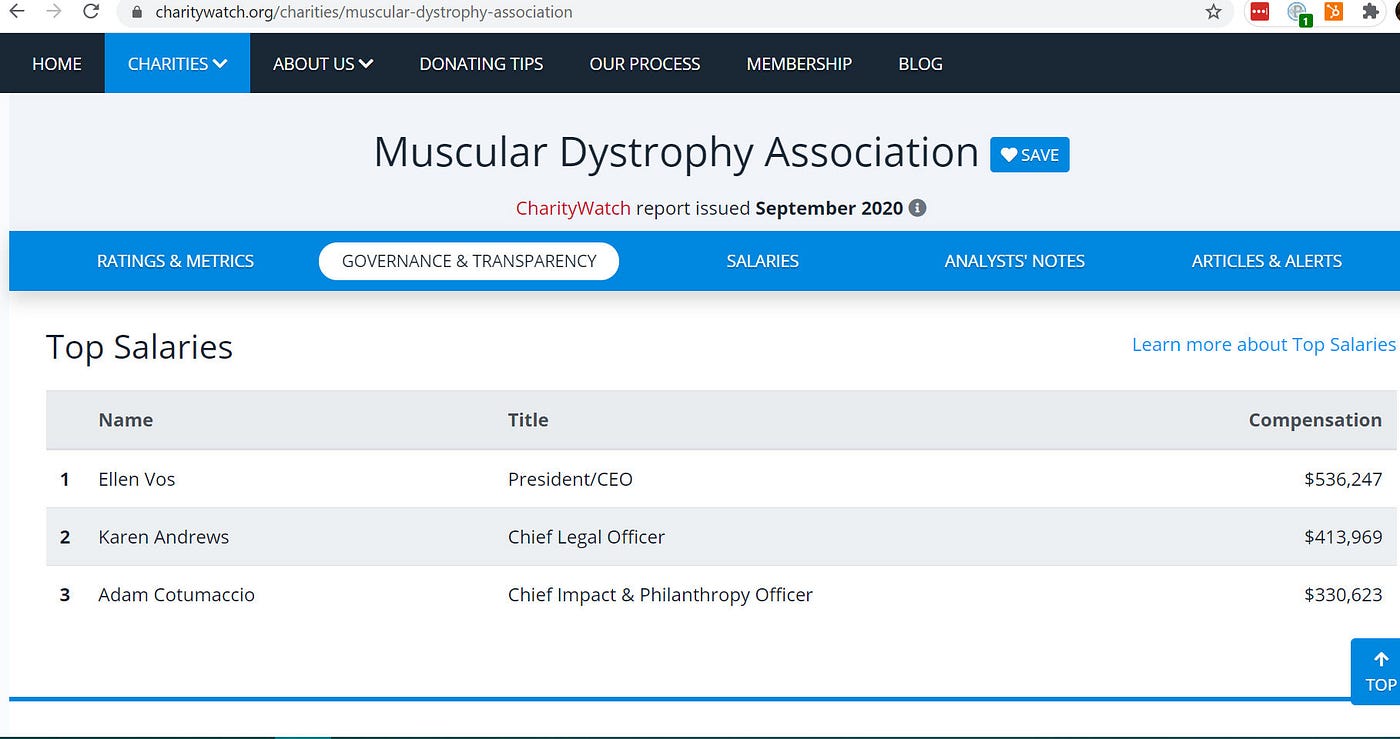
Task: Click the Name column header
Action: point(126,420)
